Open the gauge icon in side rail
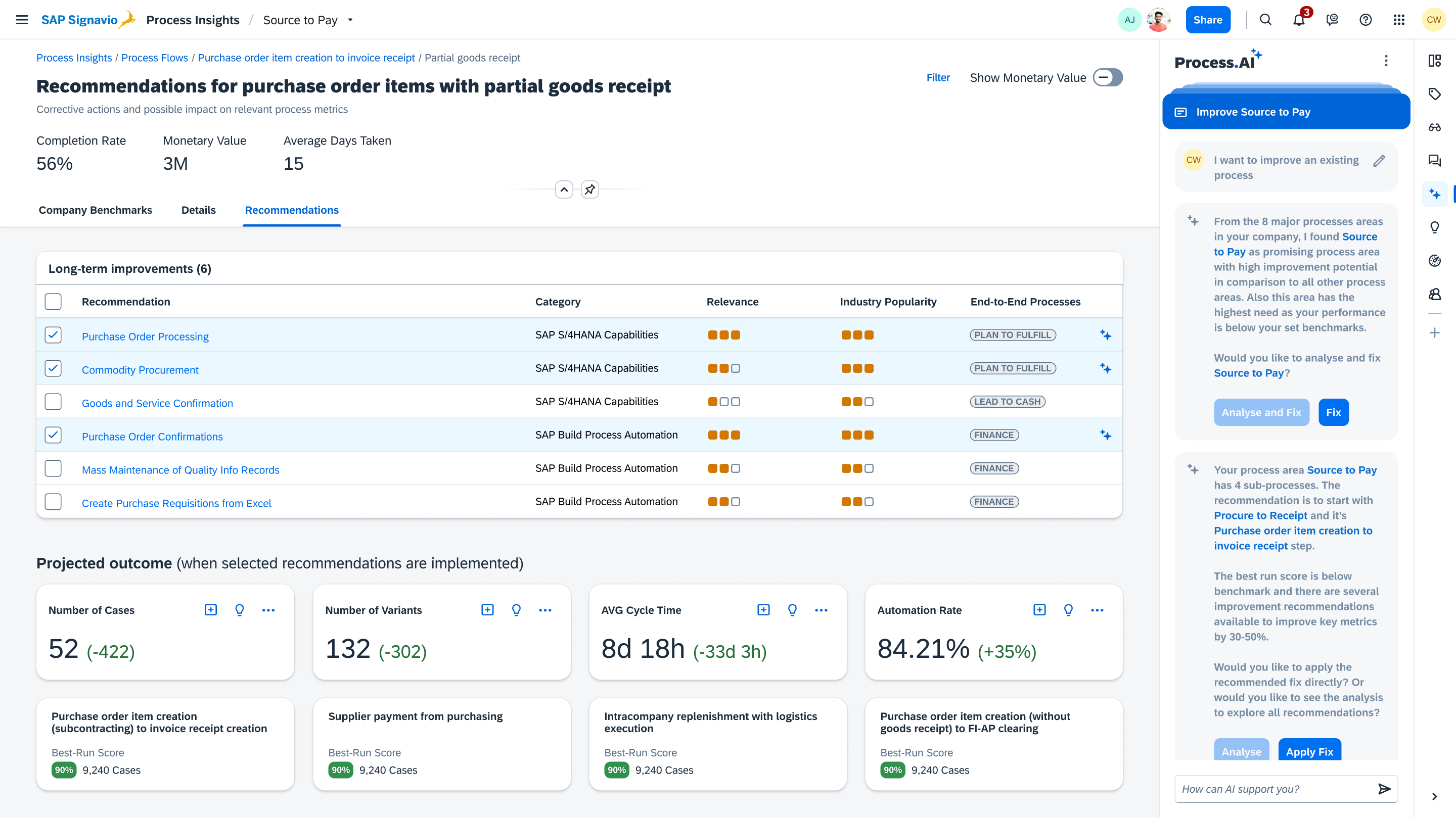 click(1434, 260)
